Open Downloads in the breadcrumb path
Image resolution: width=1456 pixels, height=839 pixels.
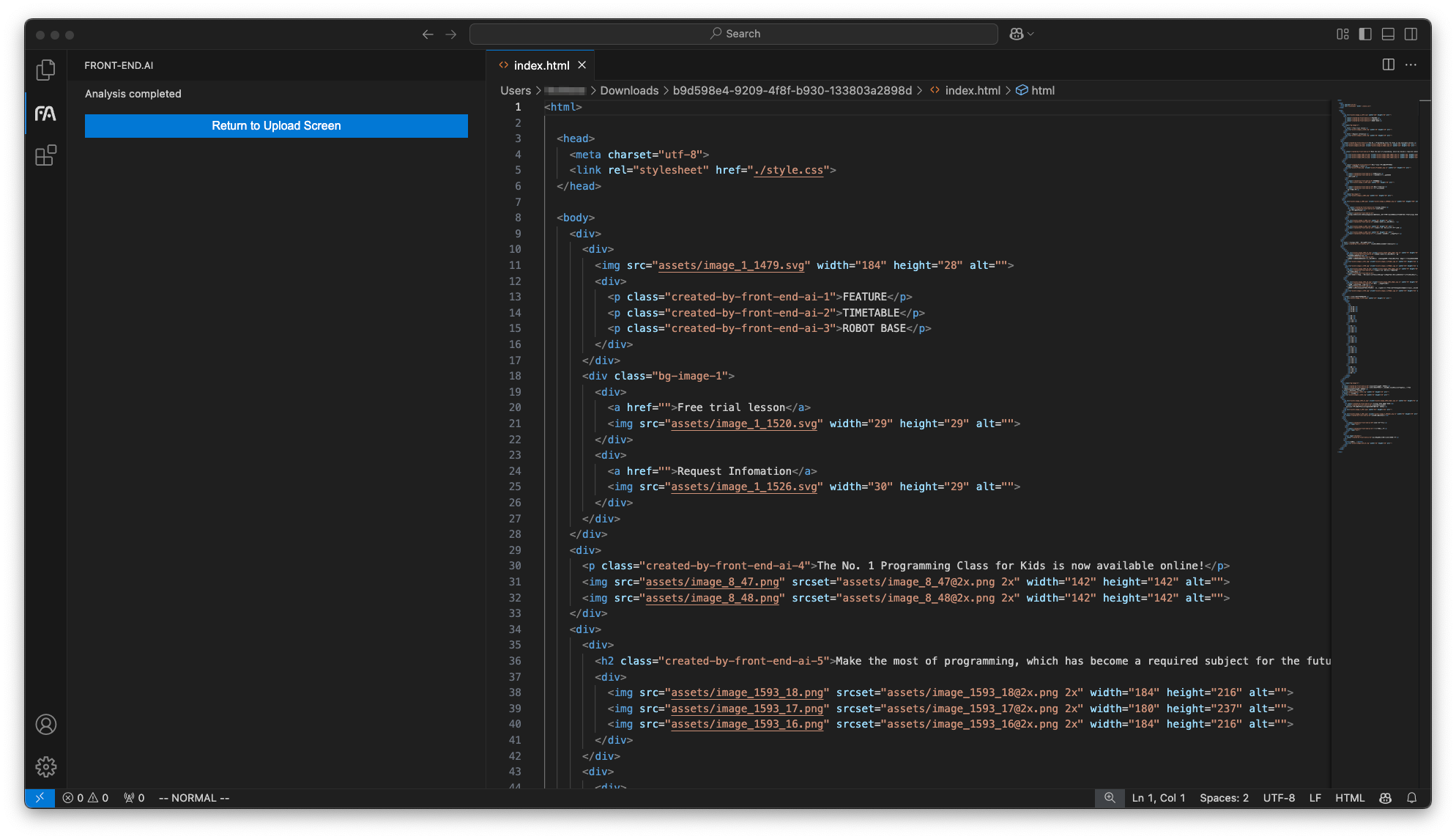(628, 90)
